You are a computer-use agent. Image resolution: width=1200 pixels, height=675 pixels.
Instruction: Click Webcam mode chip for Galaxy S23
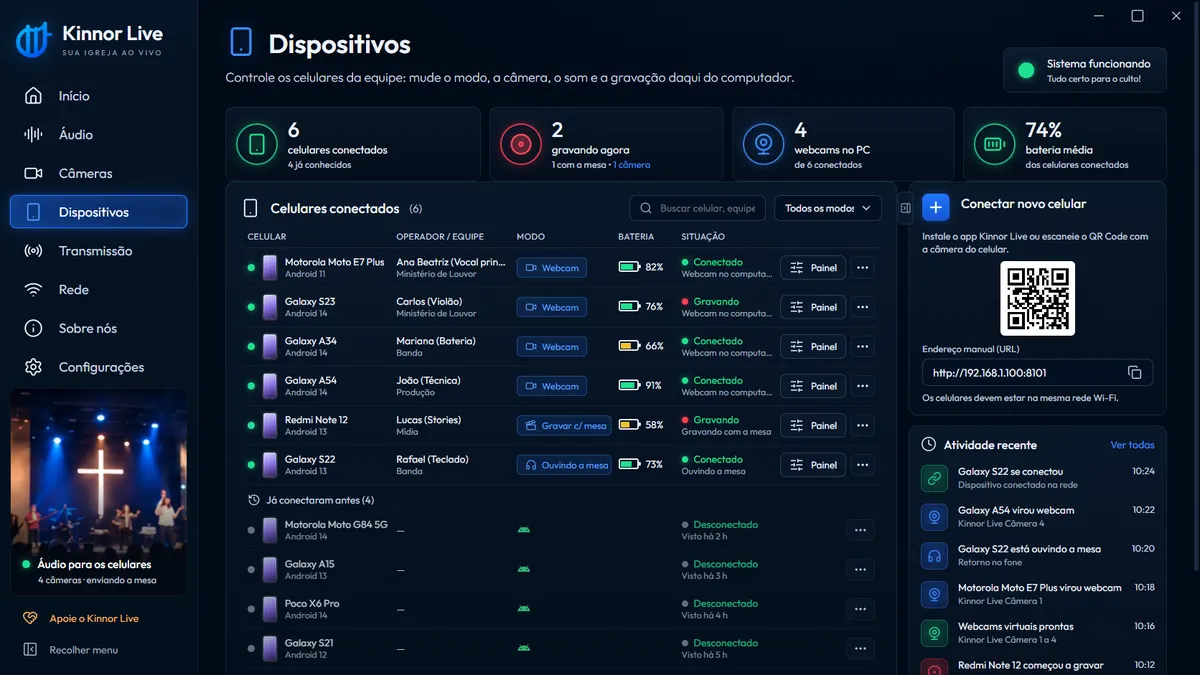click(552, 307)
